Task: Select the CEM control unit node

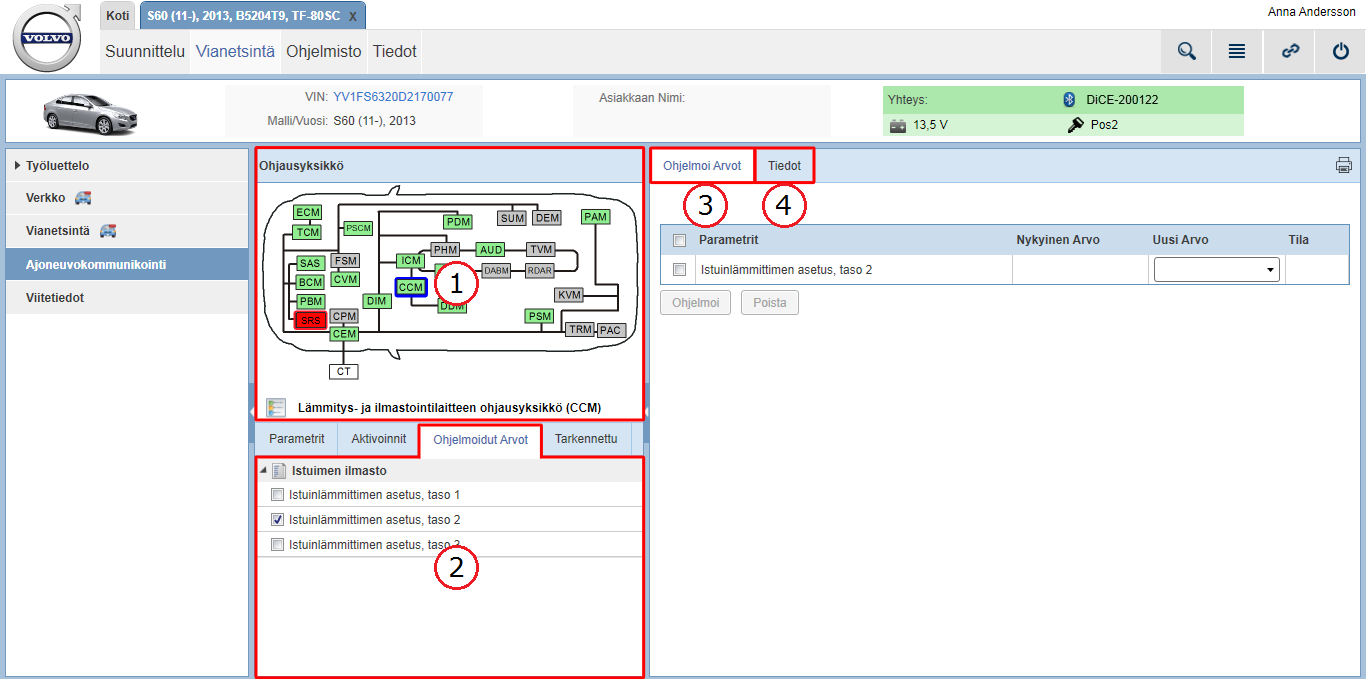Action: 344,334
